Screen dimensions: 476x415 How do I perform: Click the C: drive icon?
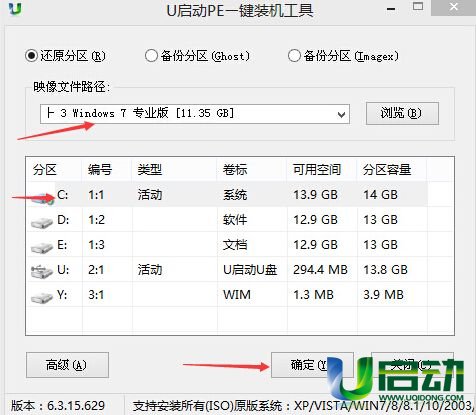coord(42,198)
